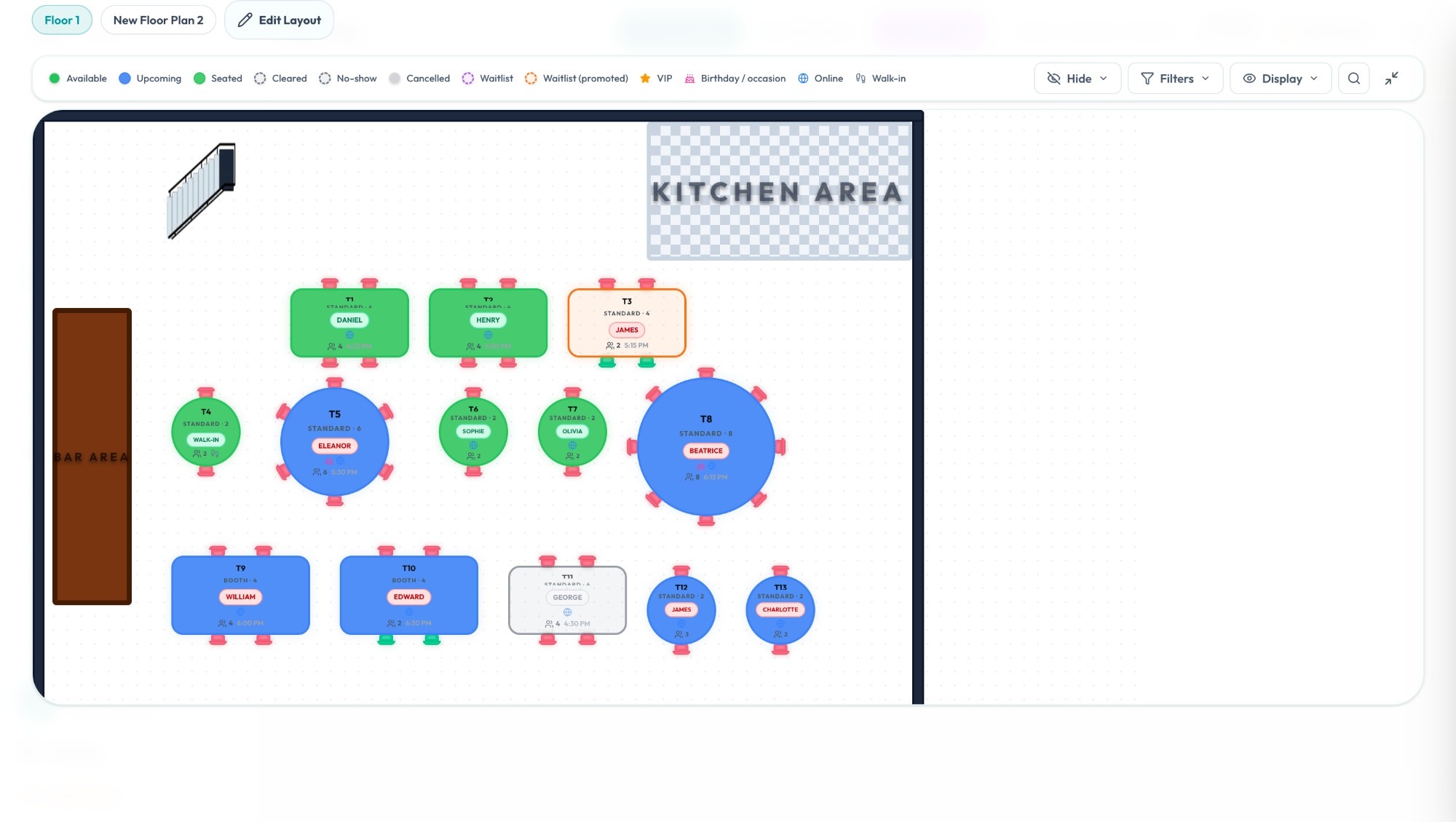Open the Display dropdown
This screenshot has width=1456, height=822.
click(1281, 79)
